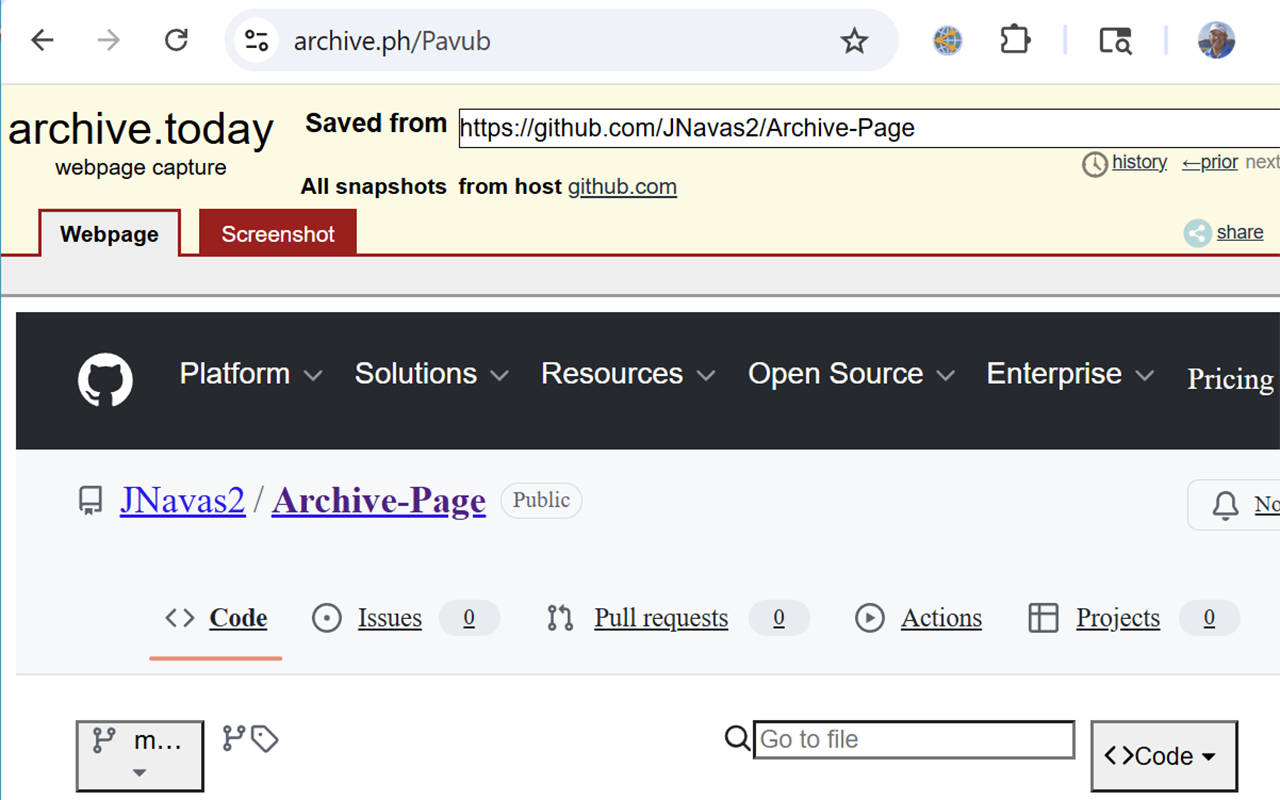Viewport: 1280px width, 800px height.
Task: Click the browser forward arrow
Action: 108,40
